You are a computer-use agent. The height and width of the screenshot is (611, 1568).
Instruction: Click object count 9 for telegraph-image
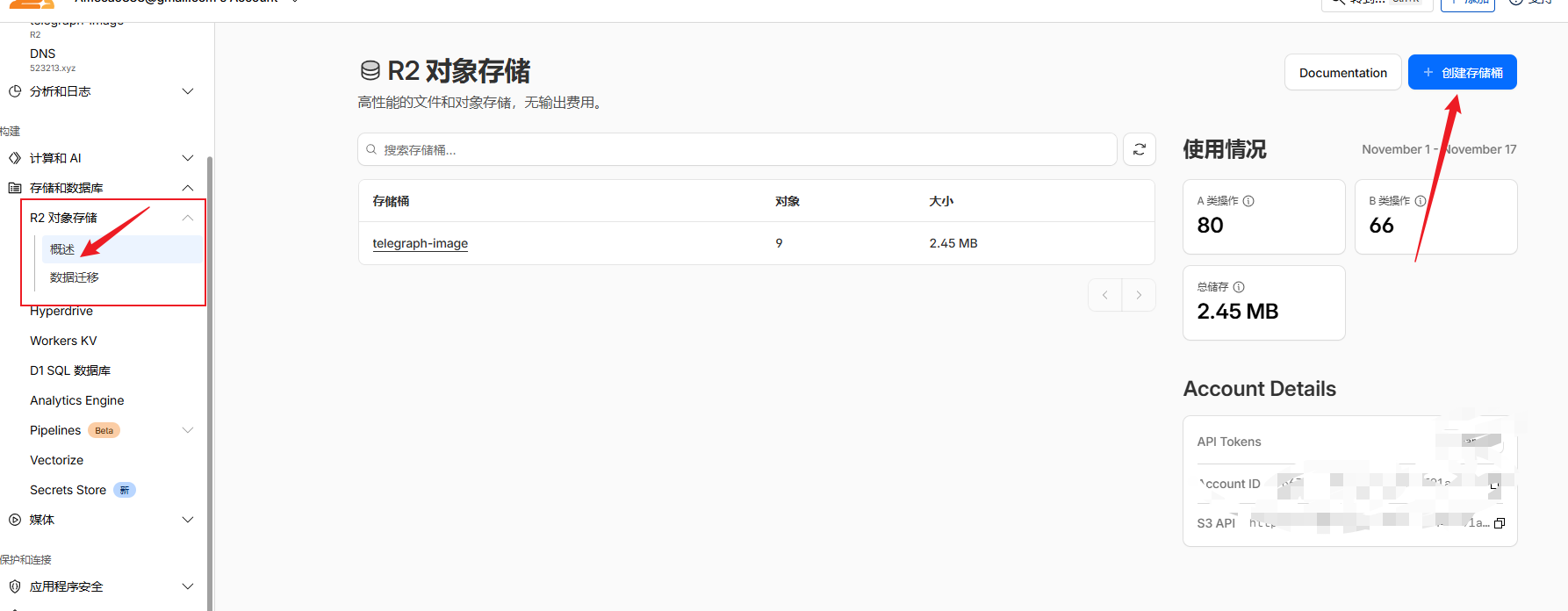[779, 243]
